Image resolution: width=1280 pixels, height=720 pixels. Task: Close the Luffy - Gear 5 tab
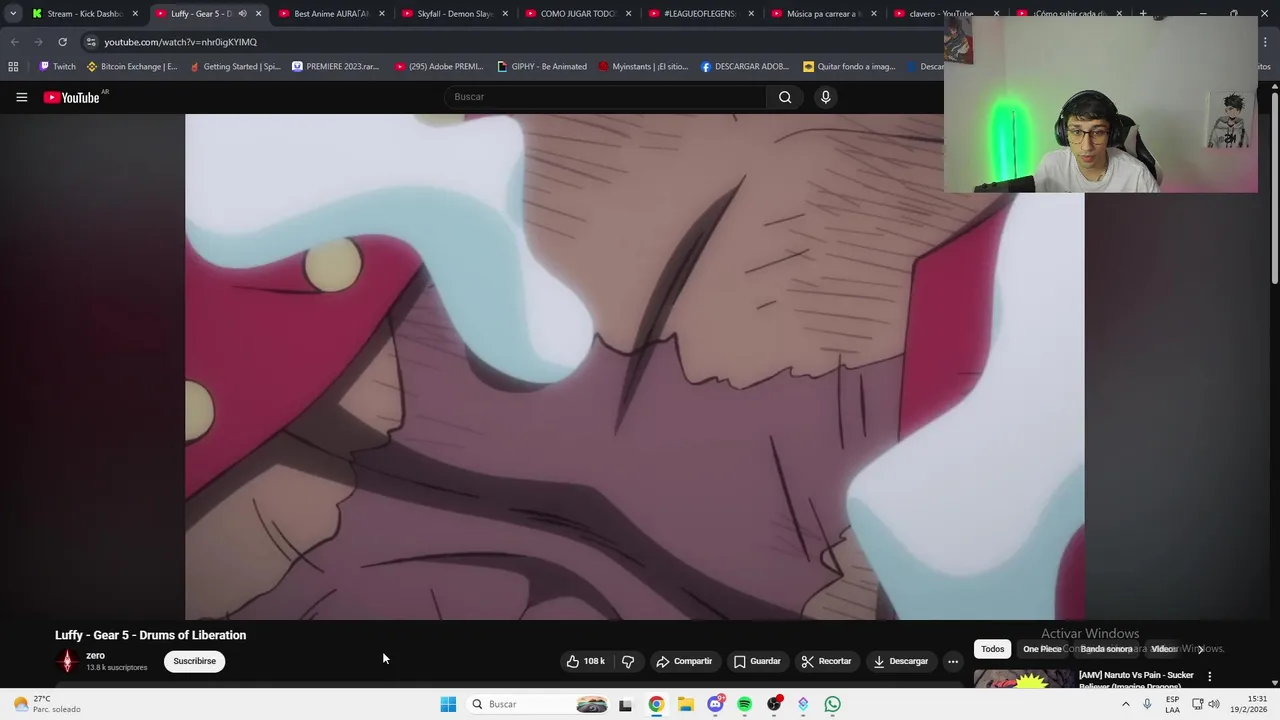pyautogui.click(x=258, y=14)
